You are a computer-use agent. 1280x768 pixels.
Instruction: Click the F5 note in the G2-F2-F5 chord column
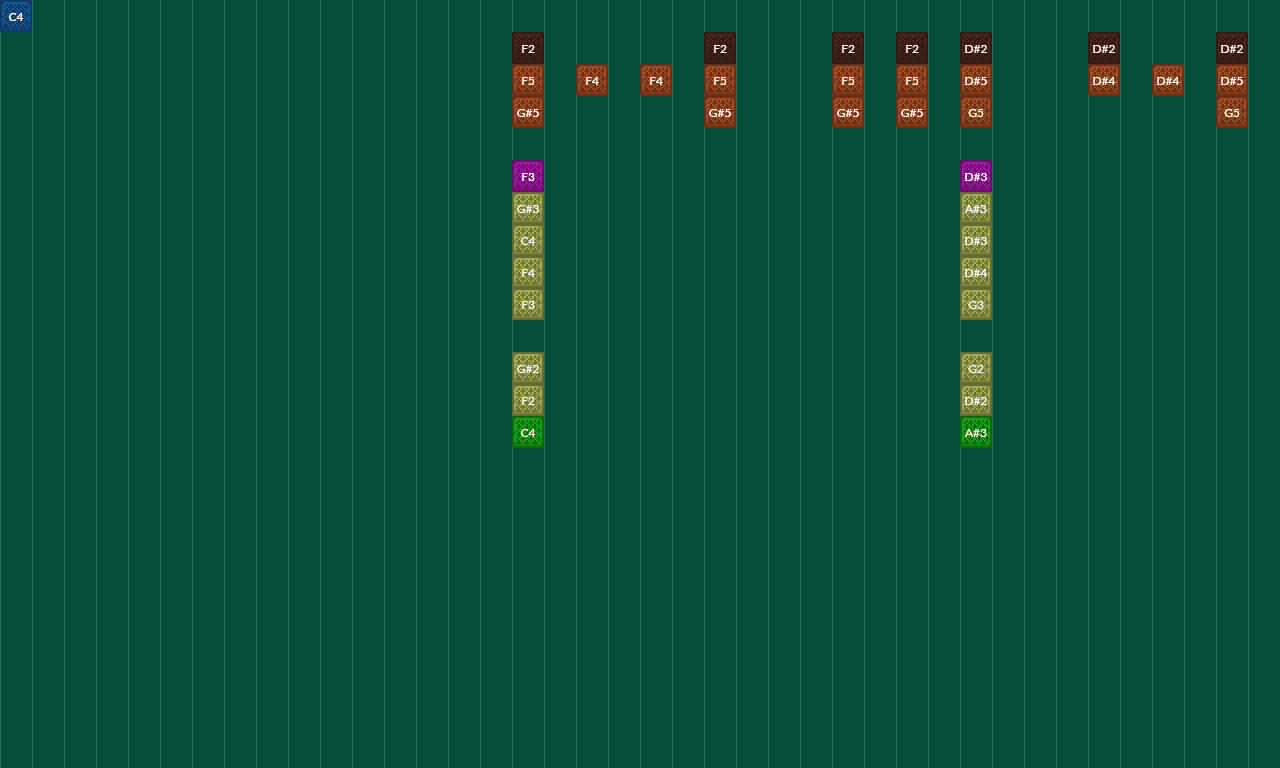[x=528, y=81]
